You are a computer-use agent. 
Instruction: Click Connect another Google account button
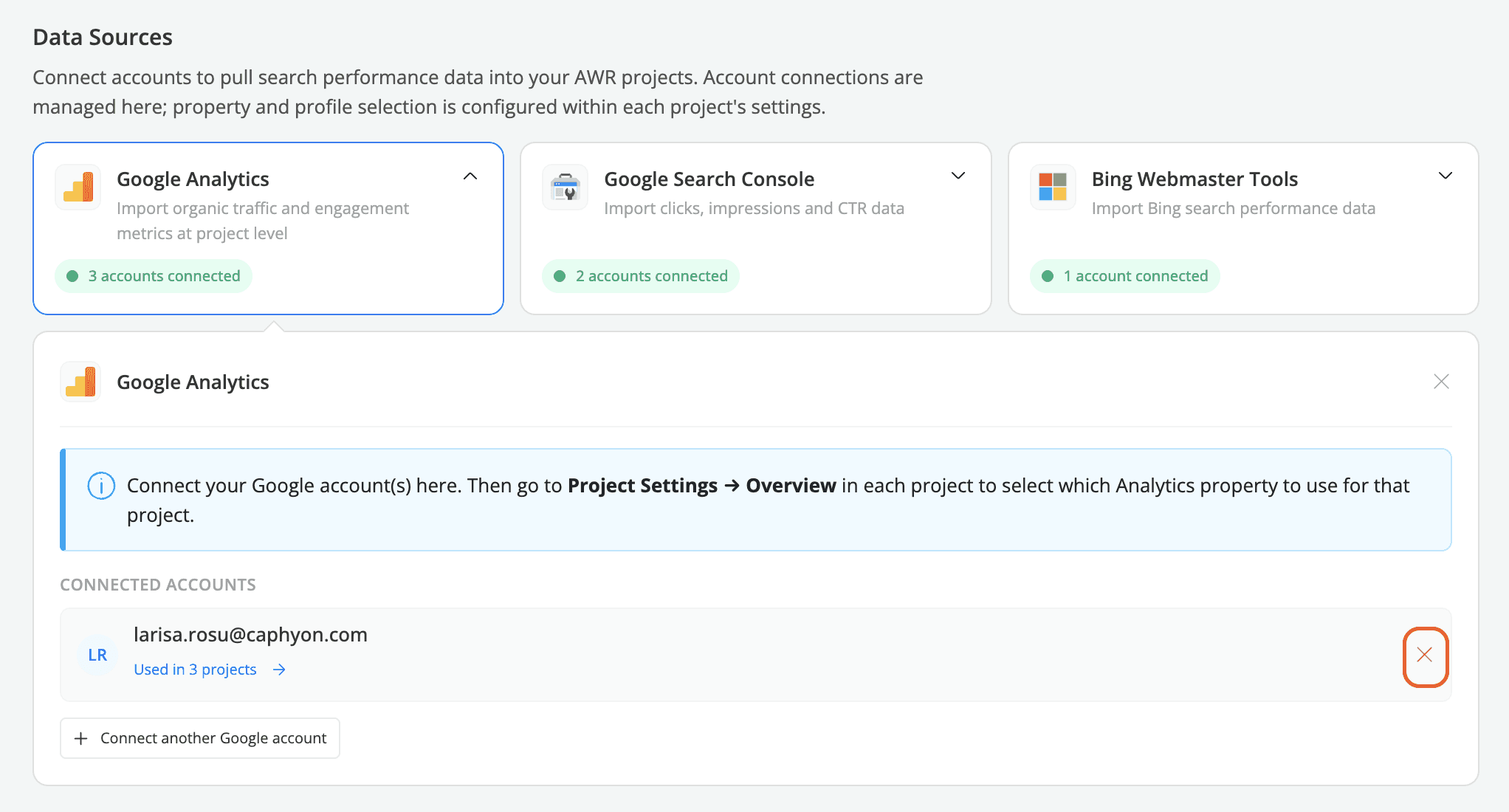click(x=200, y=738)
